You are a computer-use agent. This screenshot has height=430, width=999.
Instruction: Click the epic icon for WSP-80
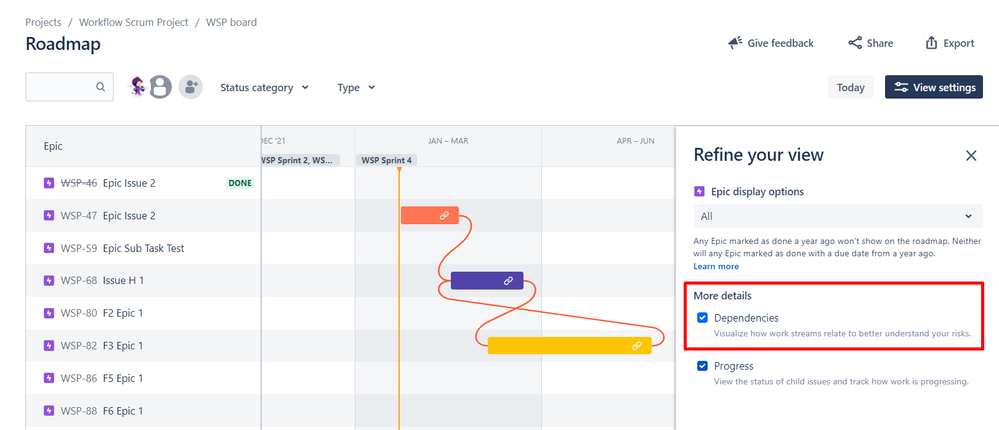49,313
